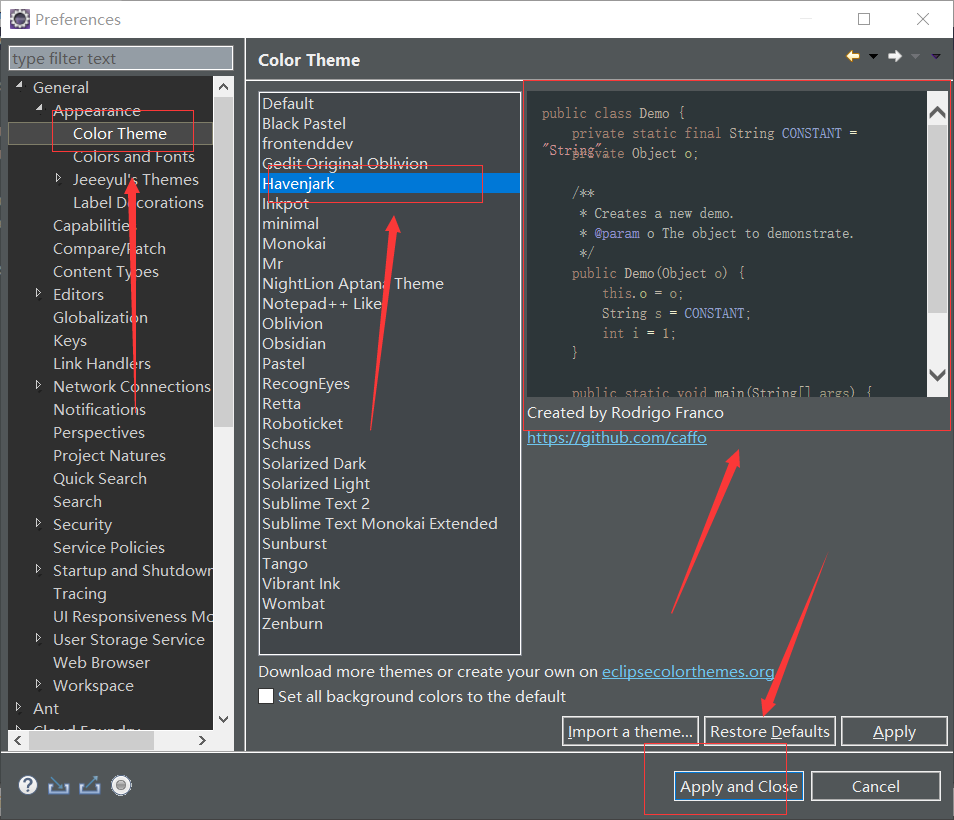
Task: Click the Help question mark icon
Action: pos(27,785)
